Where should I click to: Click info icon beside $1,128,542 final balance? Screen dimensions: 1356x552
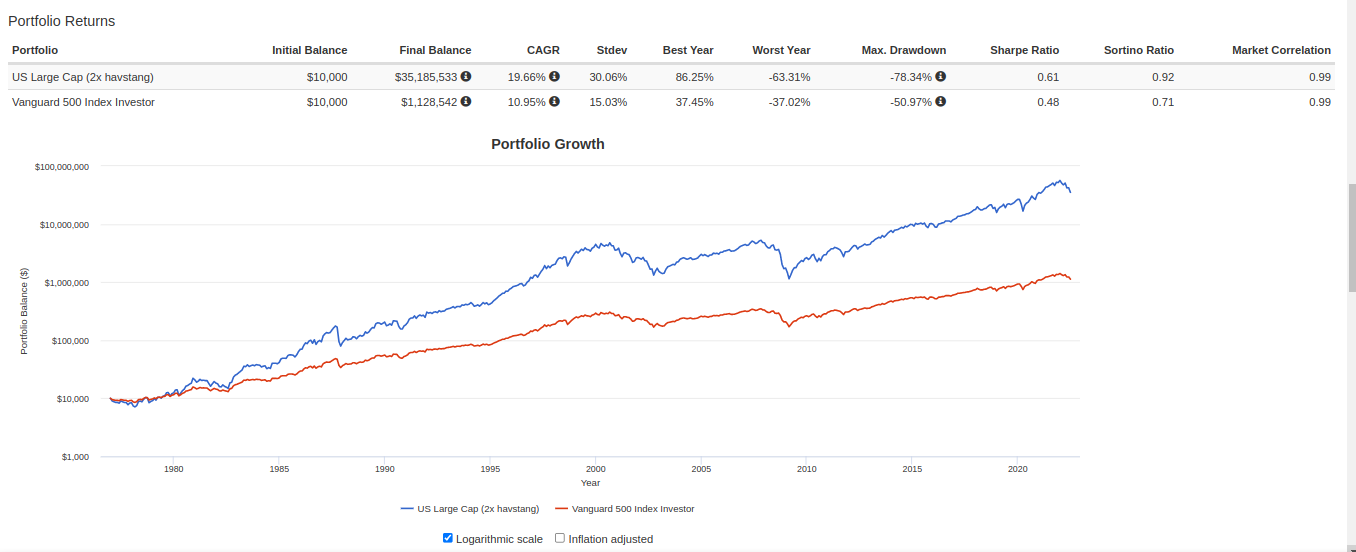[x=466, y=102]
